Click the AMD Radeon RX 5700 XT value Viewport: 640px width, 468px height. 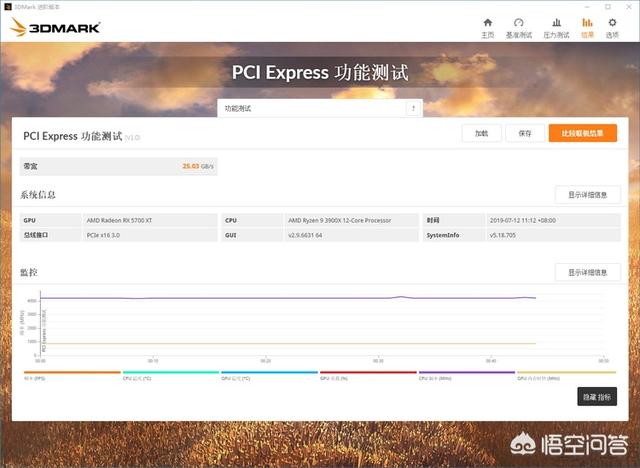click(x=119, y=220)
